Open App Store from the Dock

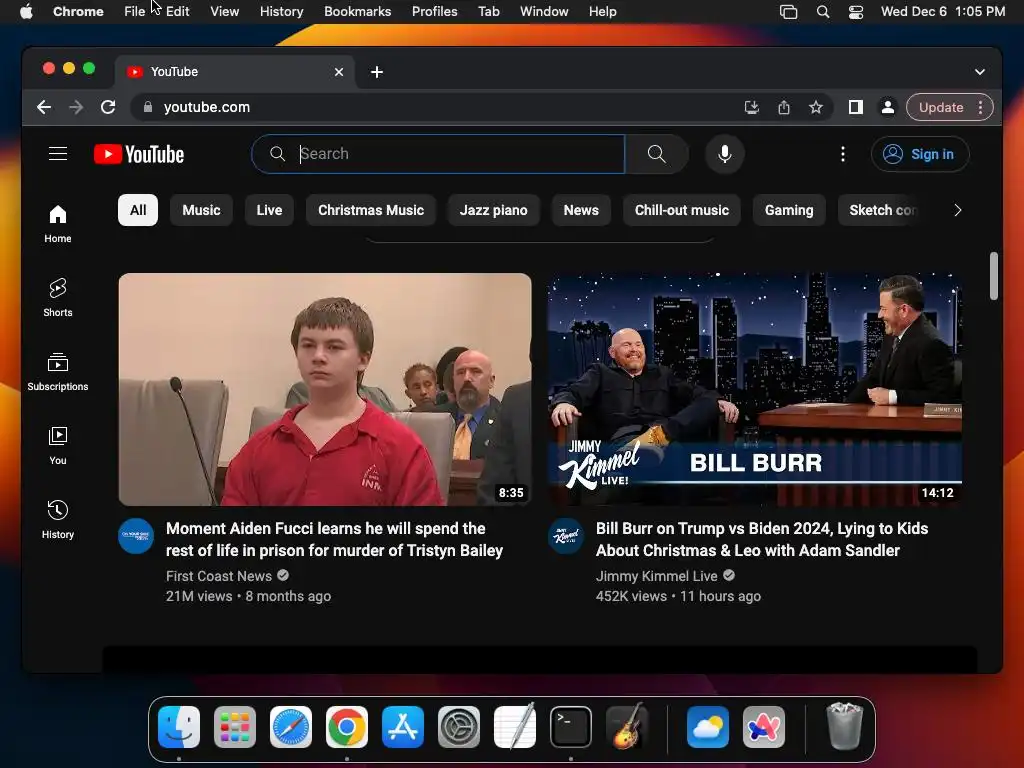point(403,727)
